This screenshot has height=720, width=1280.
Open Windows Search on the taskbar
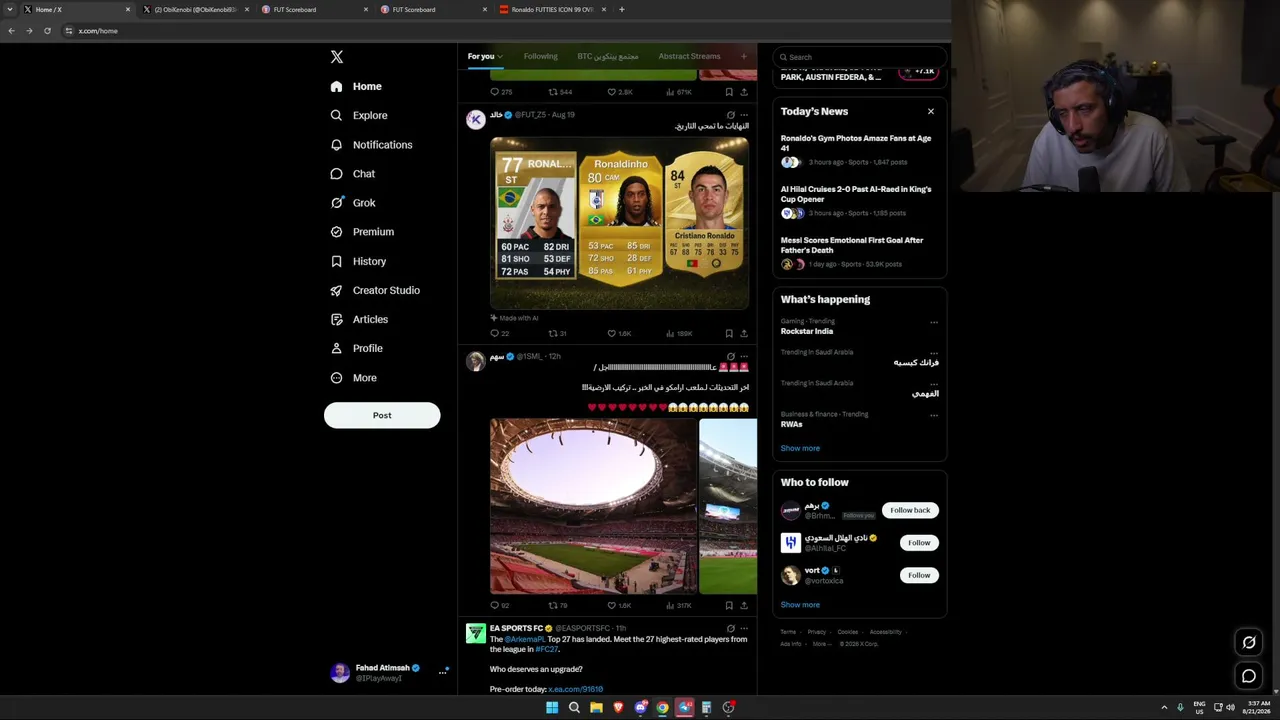[574, 708]
